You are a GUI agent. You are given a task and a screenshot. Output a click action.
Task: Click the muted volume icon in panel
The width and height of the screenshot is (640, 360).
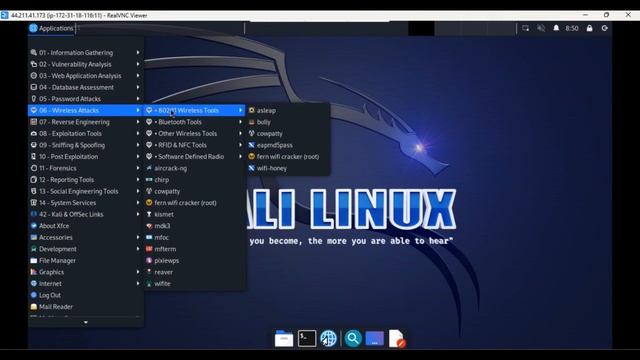[x=541, y=28]
